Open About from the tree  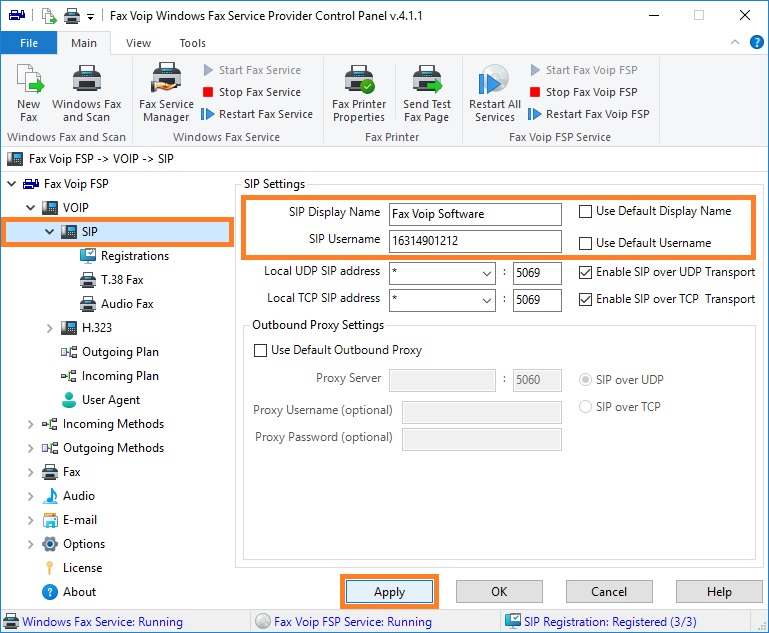[x=79, y=592]
